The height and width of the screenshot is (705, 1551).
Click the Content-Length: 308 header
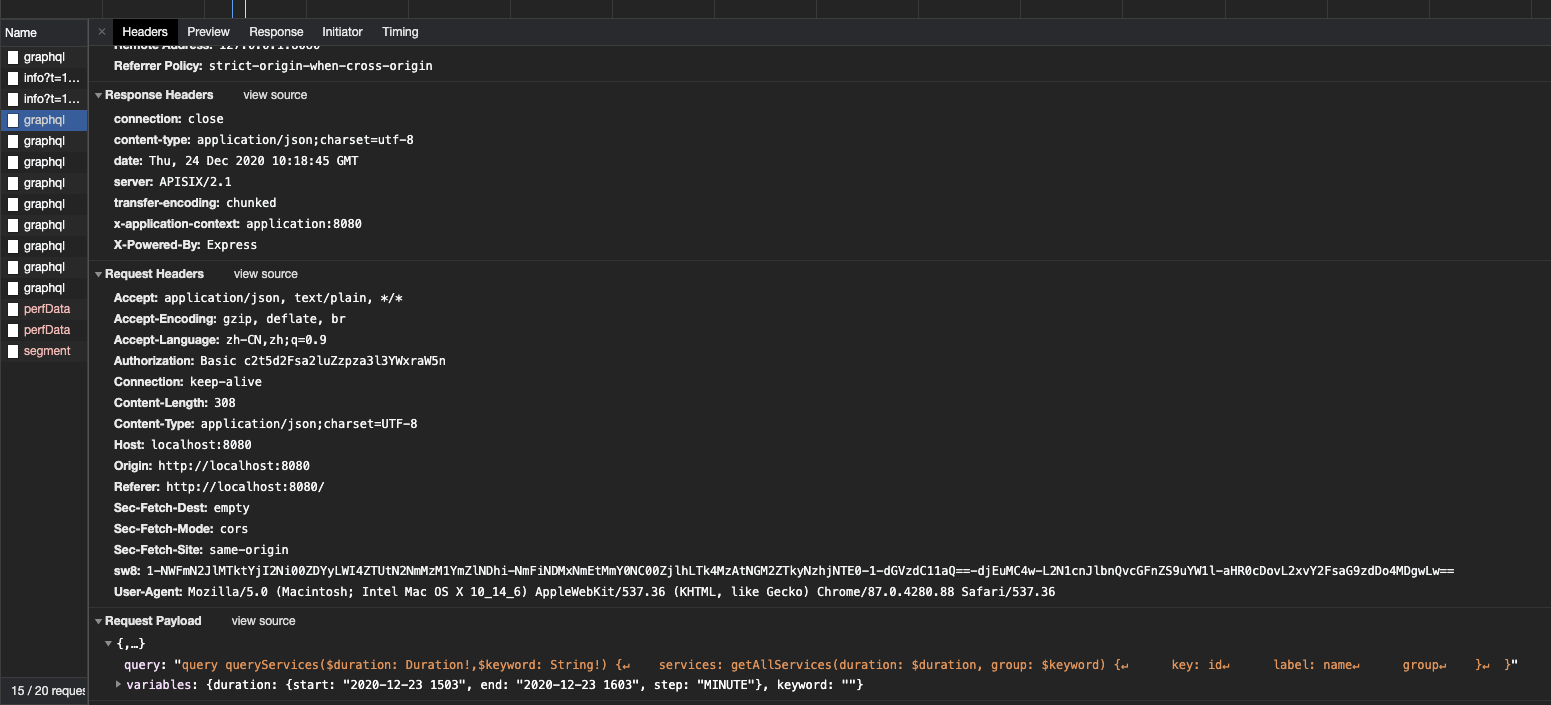coord(175,403)
